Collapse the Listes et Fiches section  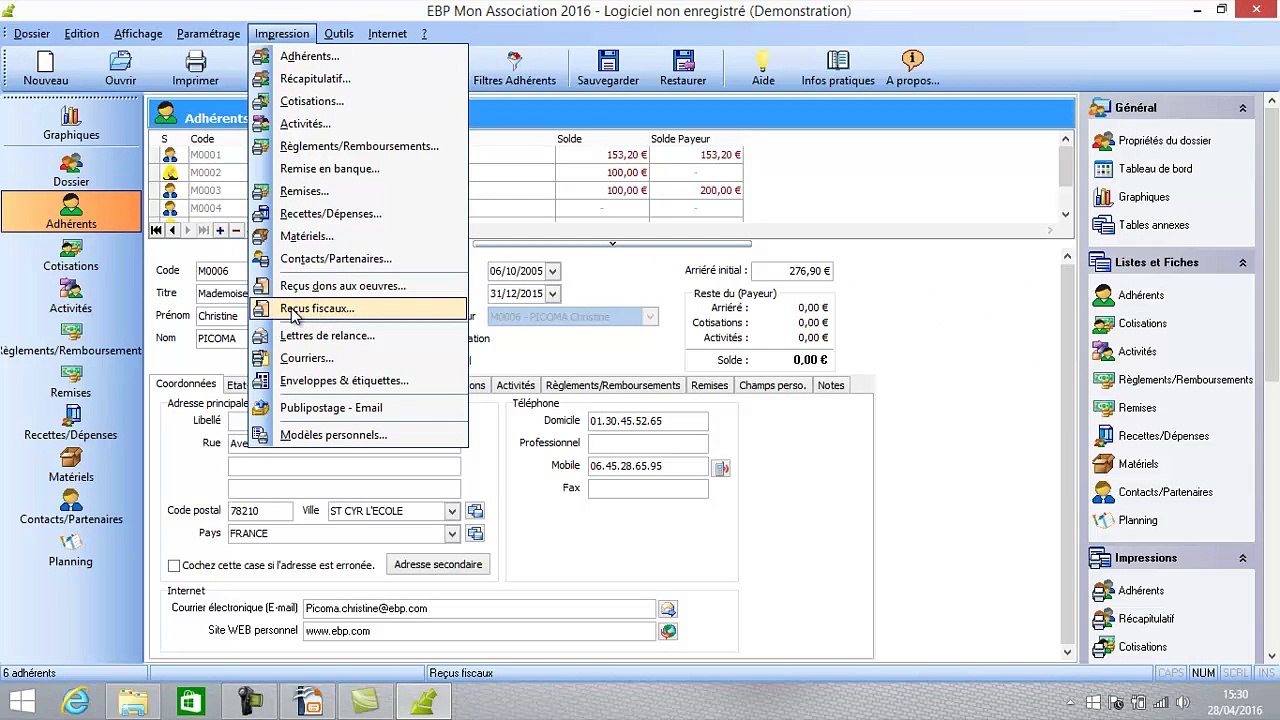click(1243, 263)
